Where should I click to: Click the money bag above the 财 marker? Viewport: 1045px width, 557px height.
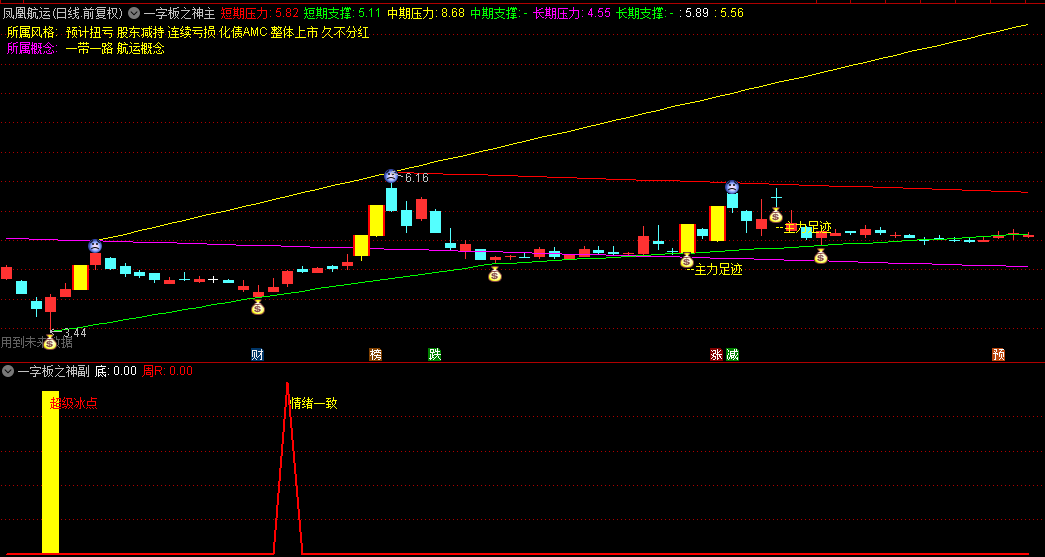tap(258, 307)
